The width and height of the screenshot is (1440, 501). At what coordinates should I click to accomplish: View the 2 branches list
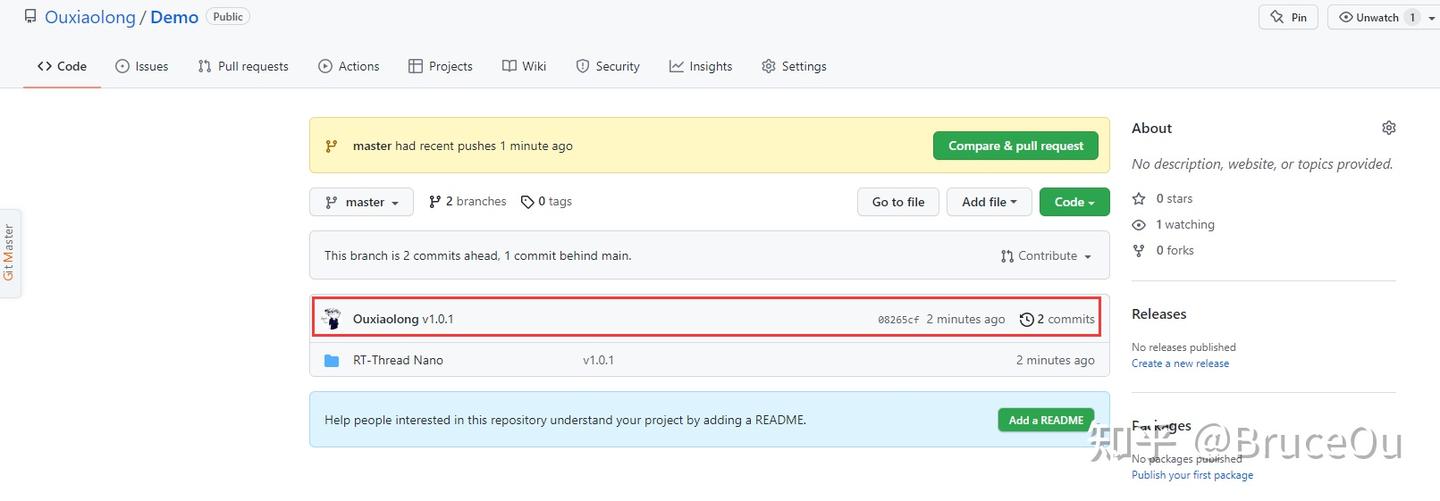[x=467, y=201]
